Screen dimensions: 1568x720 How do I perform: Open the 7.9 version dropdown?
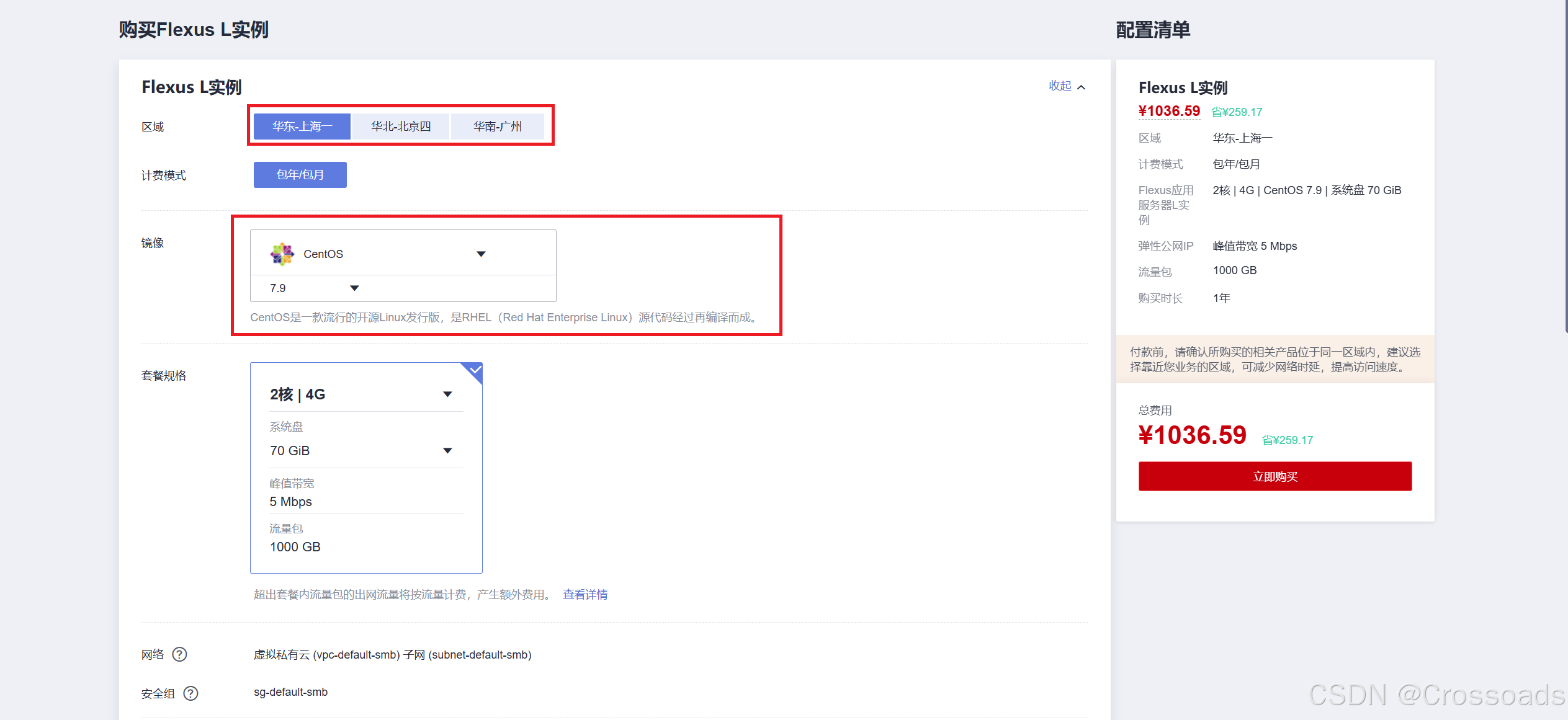pyautogui.click(x=354, y=288)
